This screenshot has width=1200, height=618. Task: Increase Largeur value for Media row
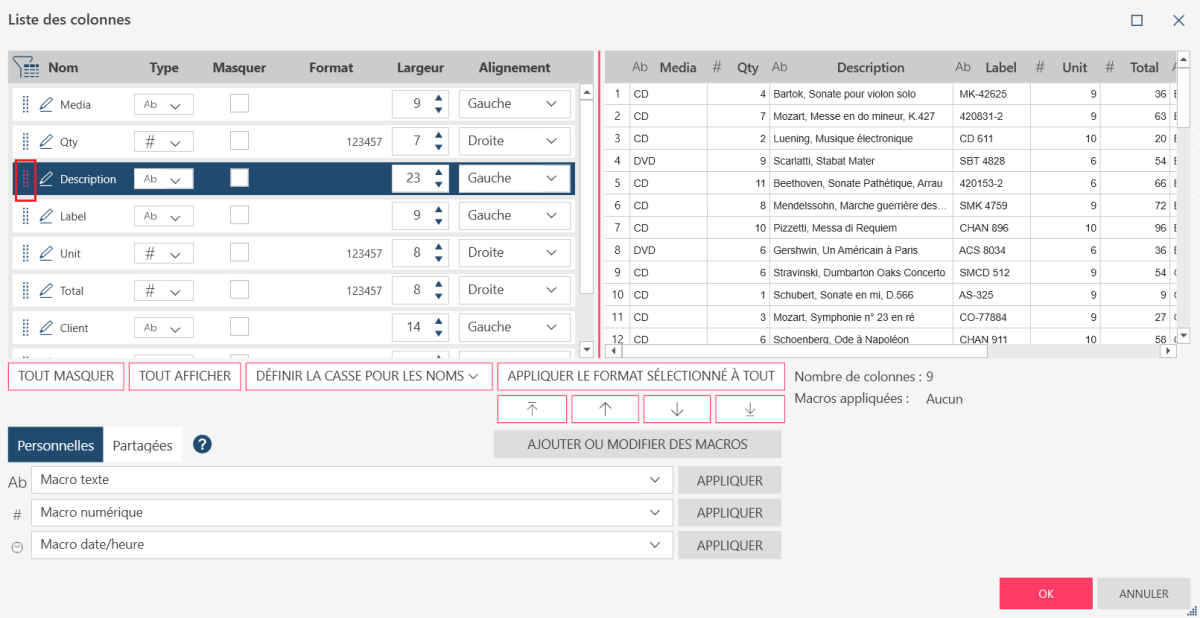[x=439, y=98]
